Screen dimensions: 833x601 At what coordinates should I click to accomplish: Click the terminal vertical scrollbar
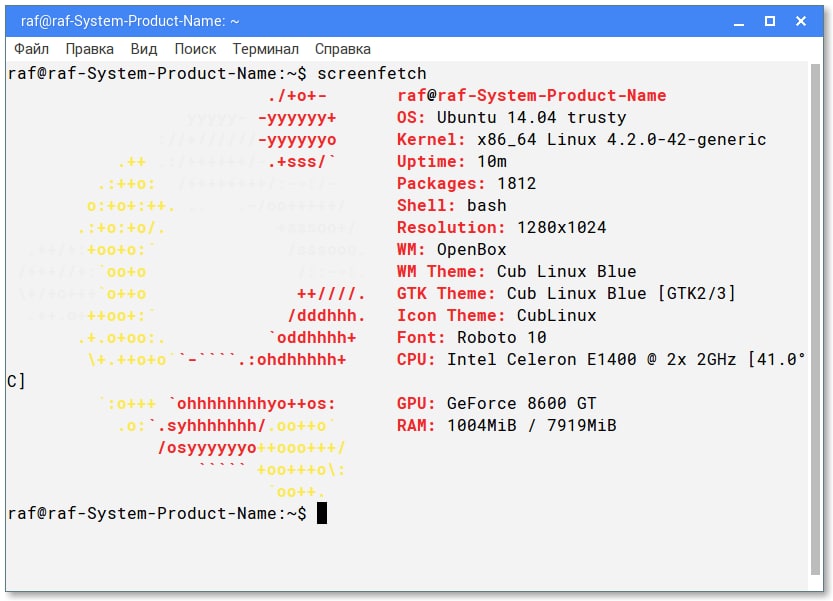pos(815,319)
